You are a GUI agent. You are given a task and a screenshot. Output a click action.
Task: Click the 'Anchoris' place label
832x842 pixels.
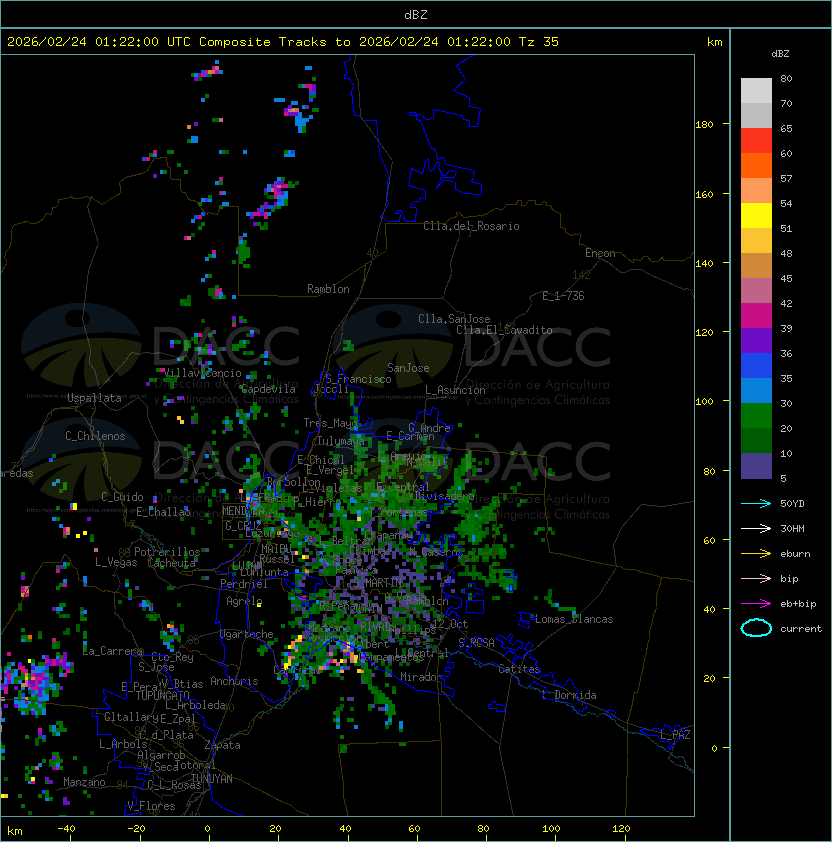click(234, 681)
